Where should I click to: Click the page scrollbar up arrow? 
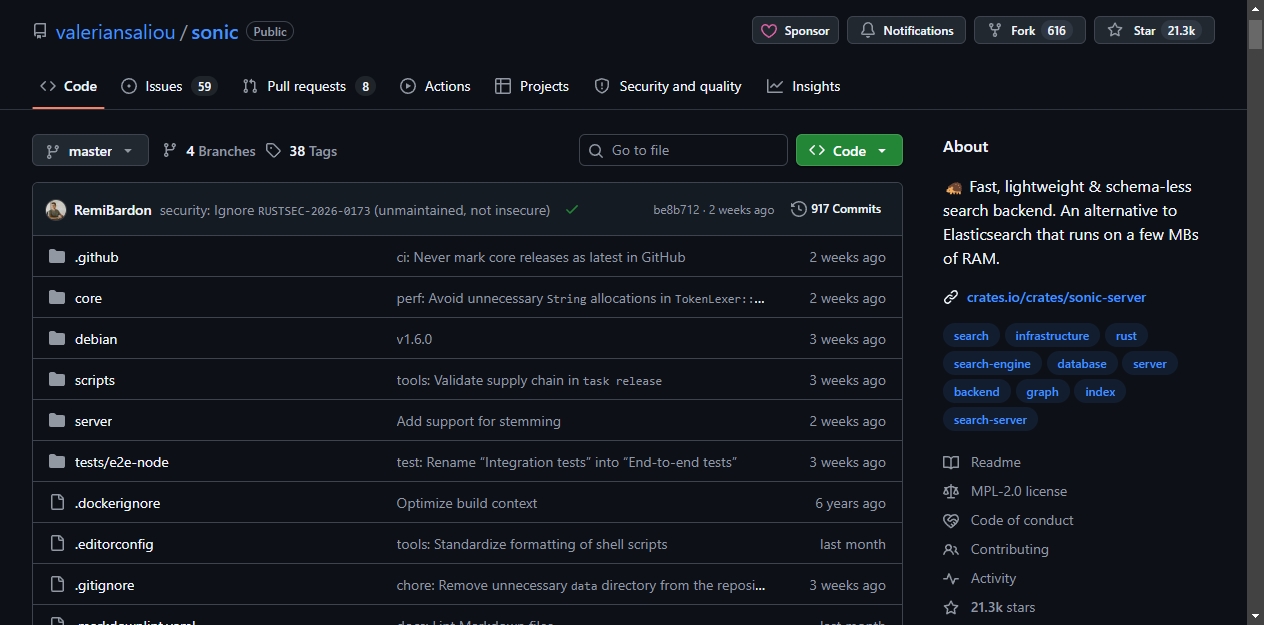1255,8
